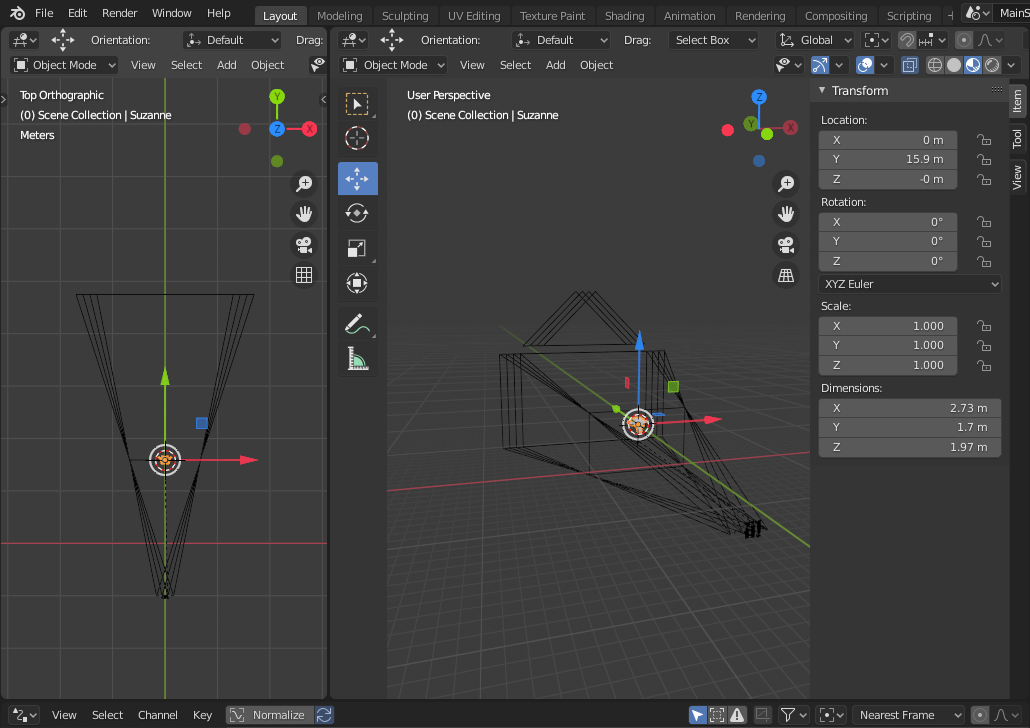Image resolution: width=1030 pixels, height=728 pixels.
Task: Toggle Show Overlays button
Action: click(865, 65)
